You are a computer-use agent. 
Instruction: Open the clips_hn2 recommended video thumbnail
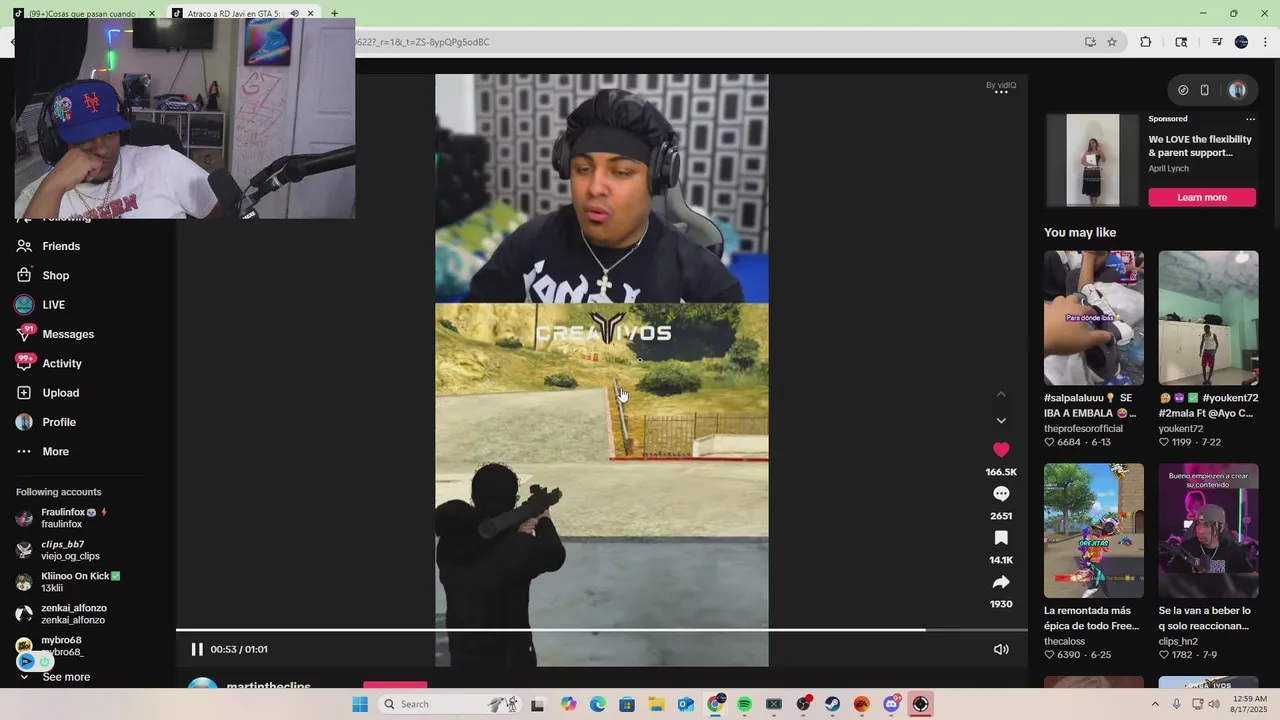click(x=1208, y=530)
